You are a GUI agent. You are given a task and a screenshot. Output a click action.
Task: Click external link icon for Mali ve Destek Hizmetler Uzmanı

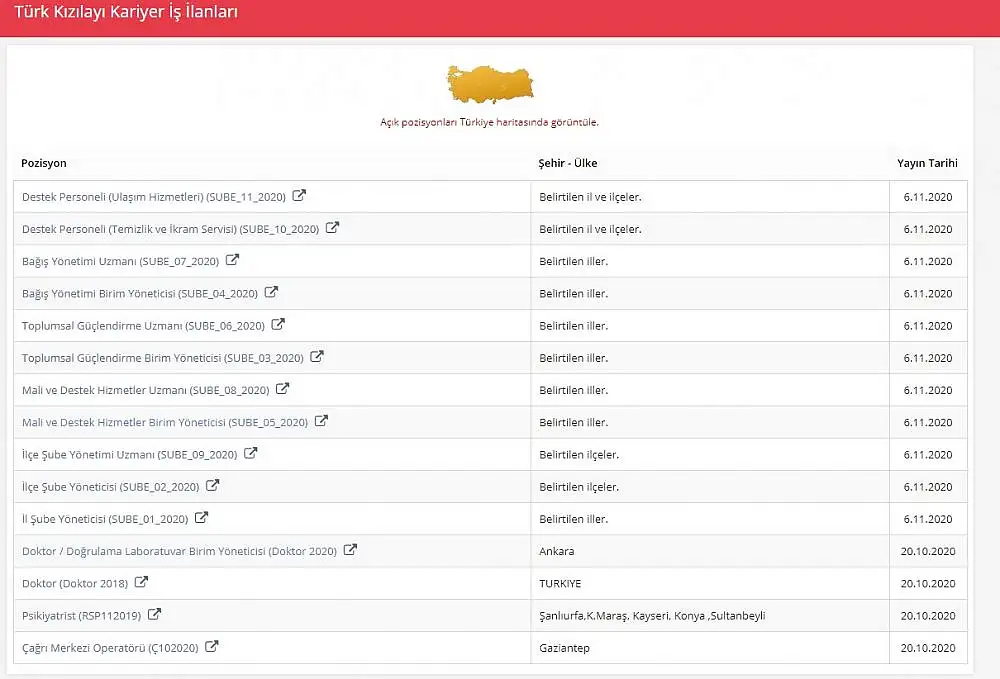283,389
